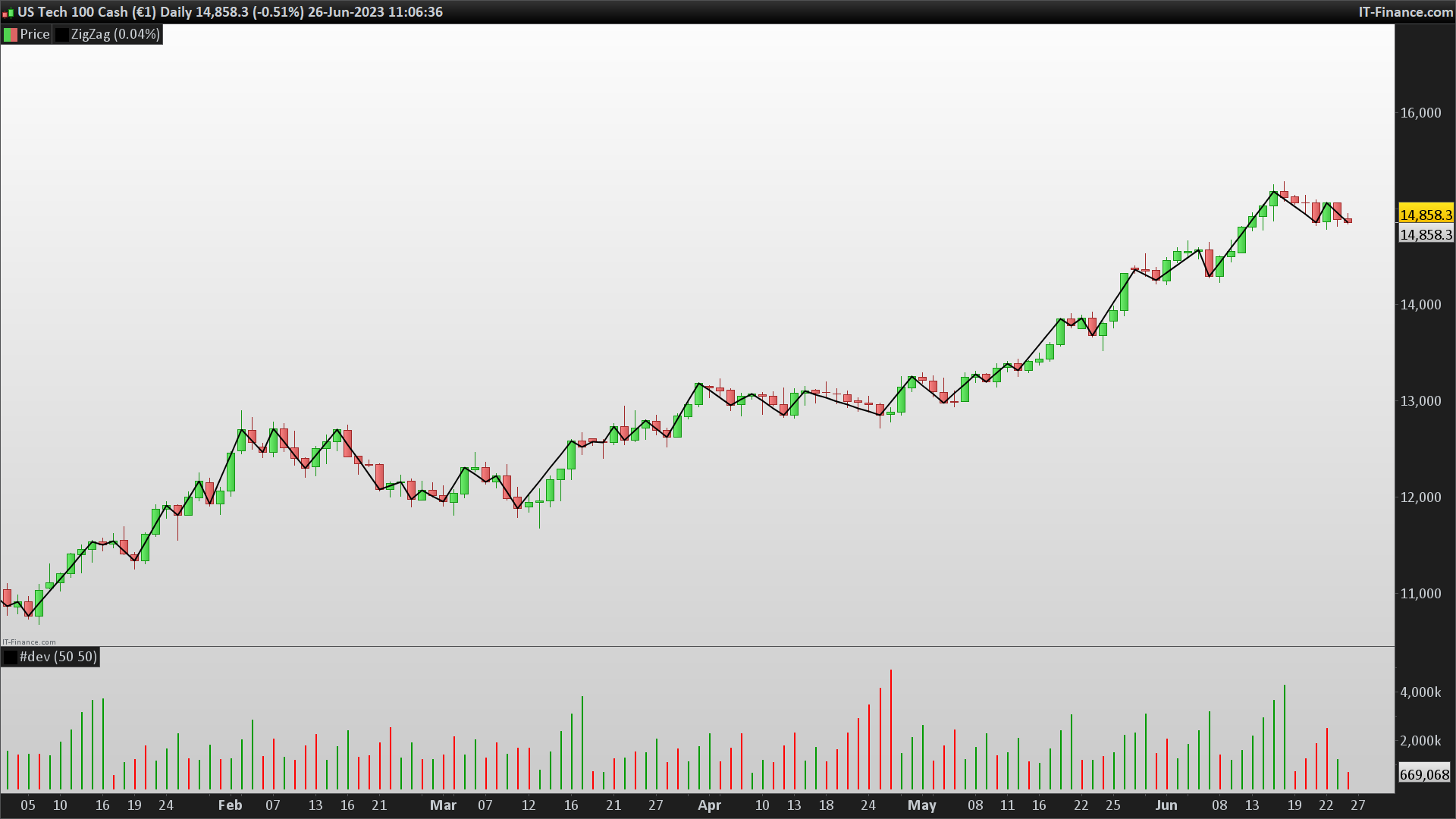Viewport: 1456px width, 819px height.
Task: Open the ZigZag (0.04%) indicator label
Action: [115, 34]
